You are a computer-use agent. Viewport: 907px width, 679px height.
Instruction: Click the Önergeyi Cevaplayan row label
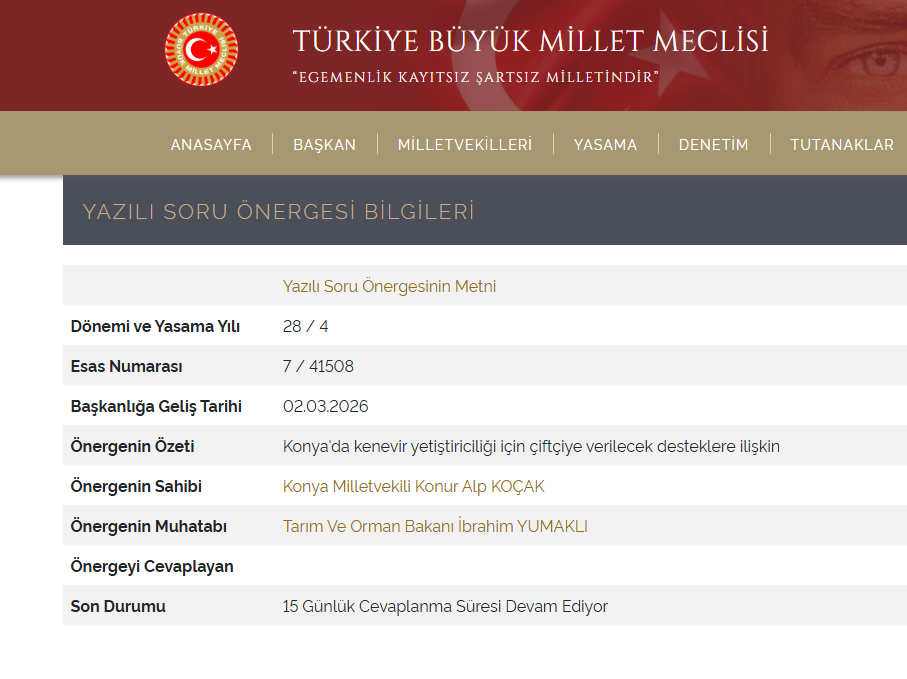[152, 566]
